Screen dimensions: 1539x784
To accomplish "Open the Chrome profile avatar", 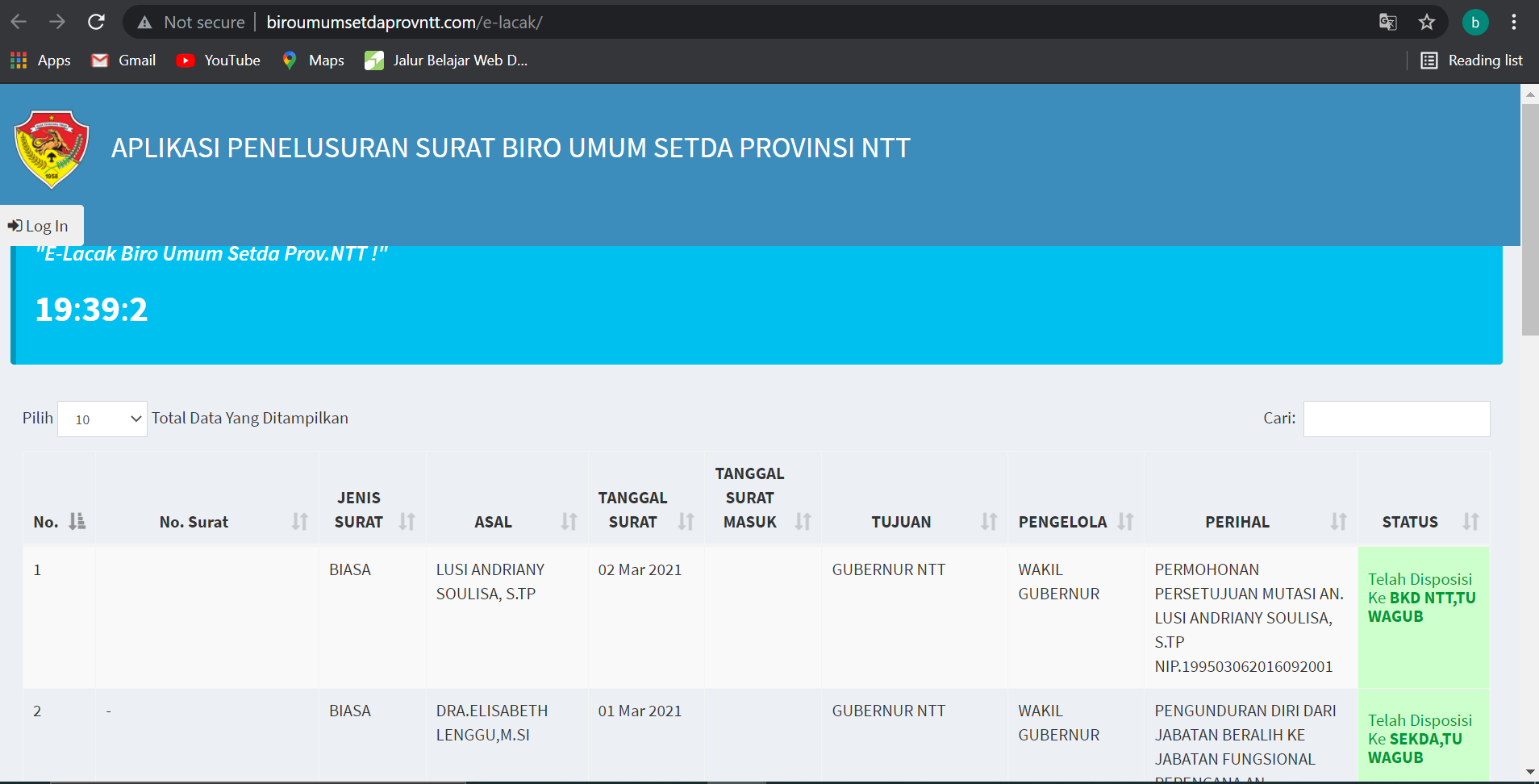I will (1474, 22).
